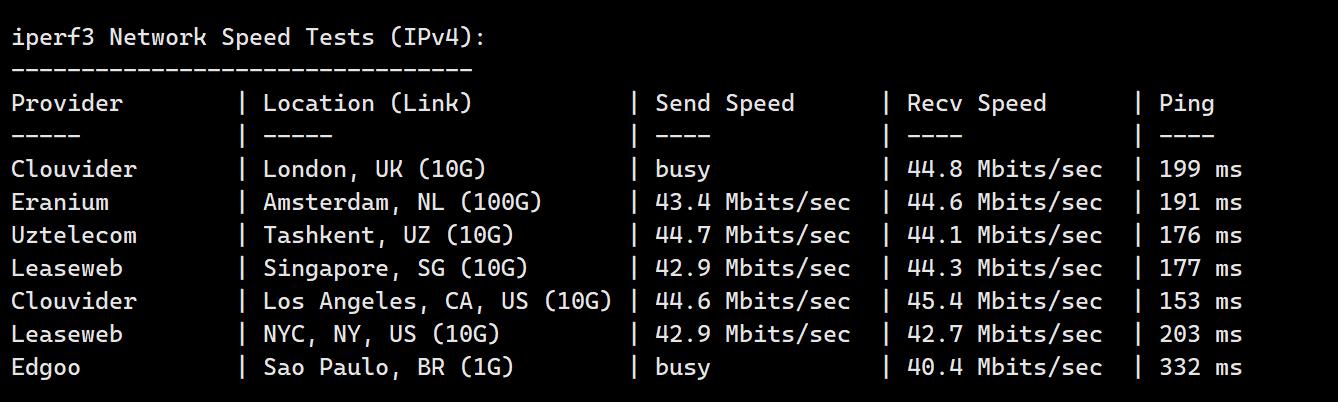The height and width of the screenshot is (402, 1338).
Task: Click the Ping column header
Action: click(1186, 104)
